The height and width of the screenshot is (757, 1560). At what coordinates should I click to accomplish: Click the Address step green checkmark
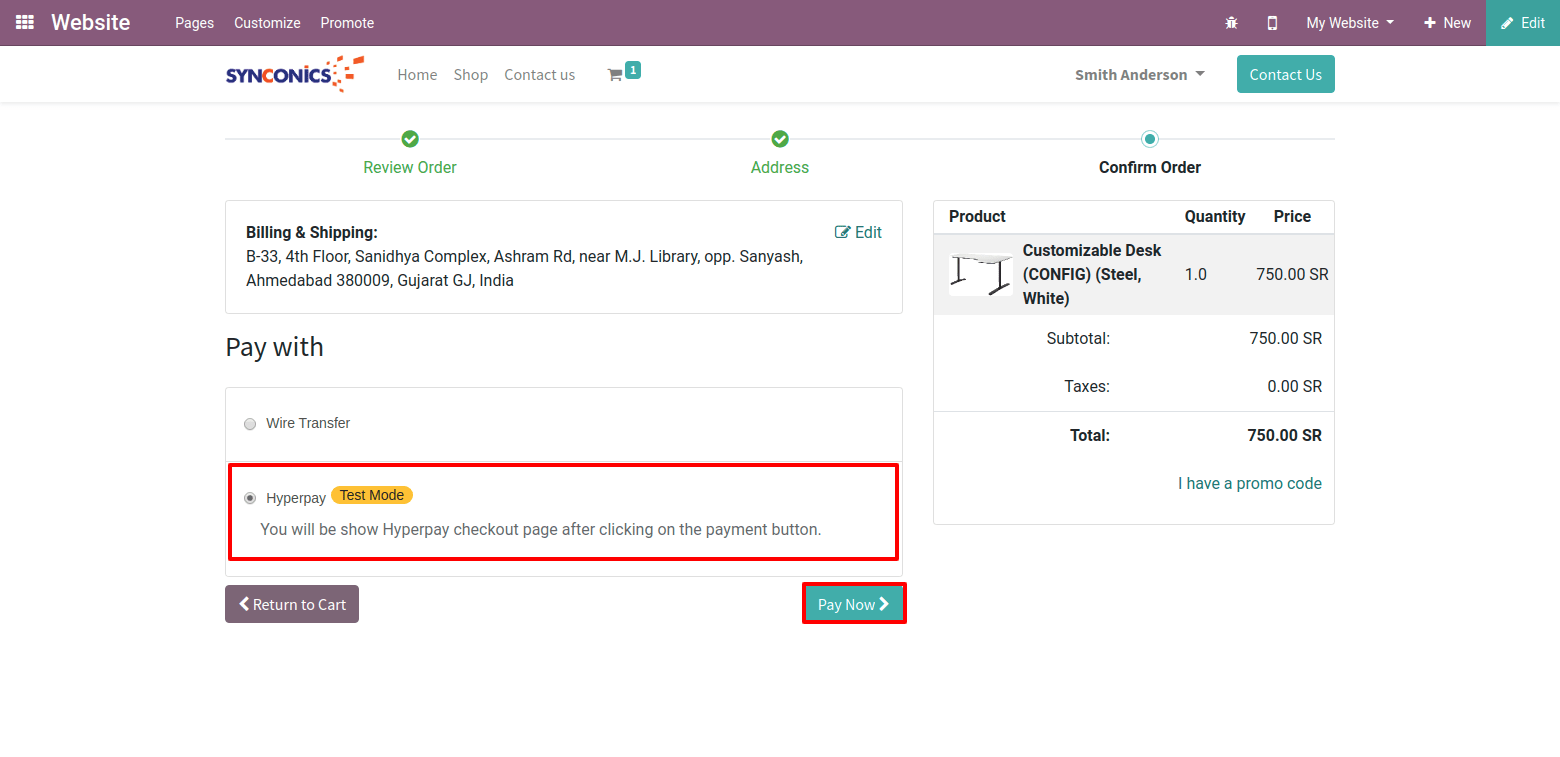pyautogui.click(x=780, y=139)
